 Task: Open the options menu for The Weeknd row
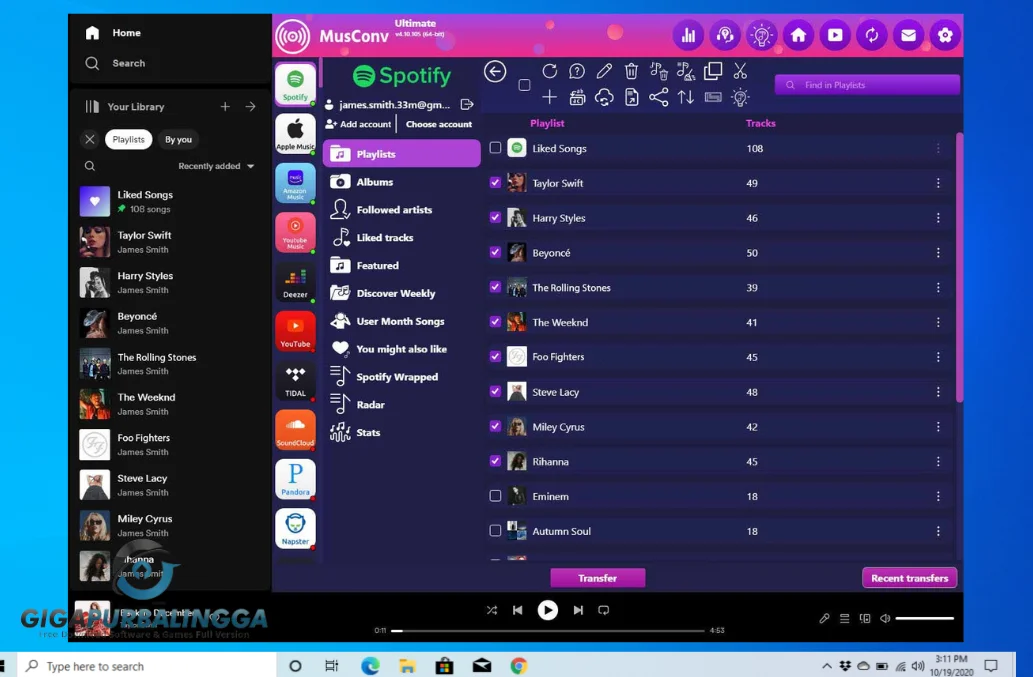click(938, 322)
